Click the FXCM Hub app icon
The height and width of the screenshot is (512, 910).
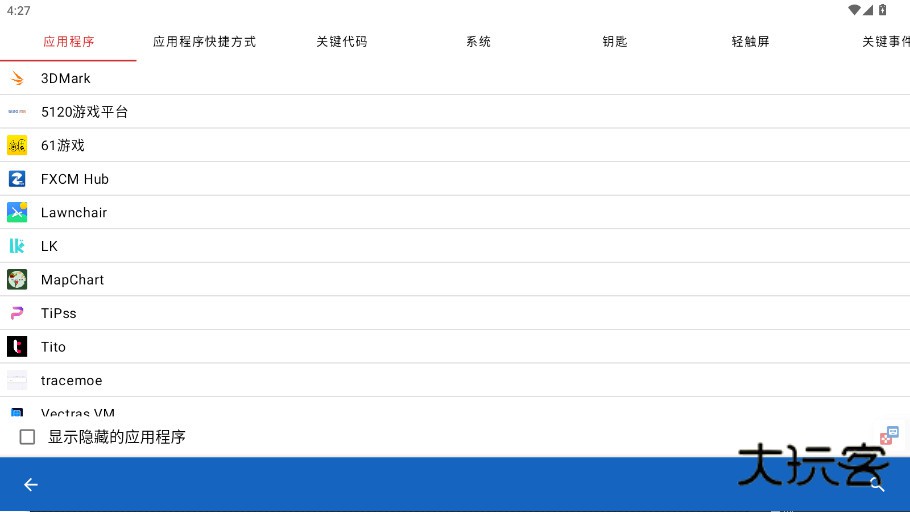17,179
